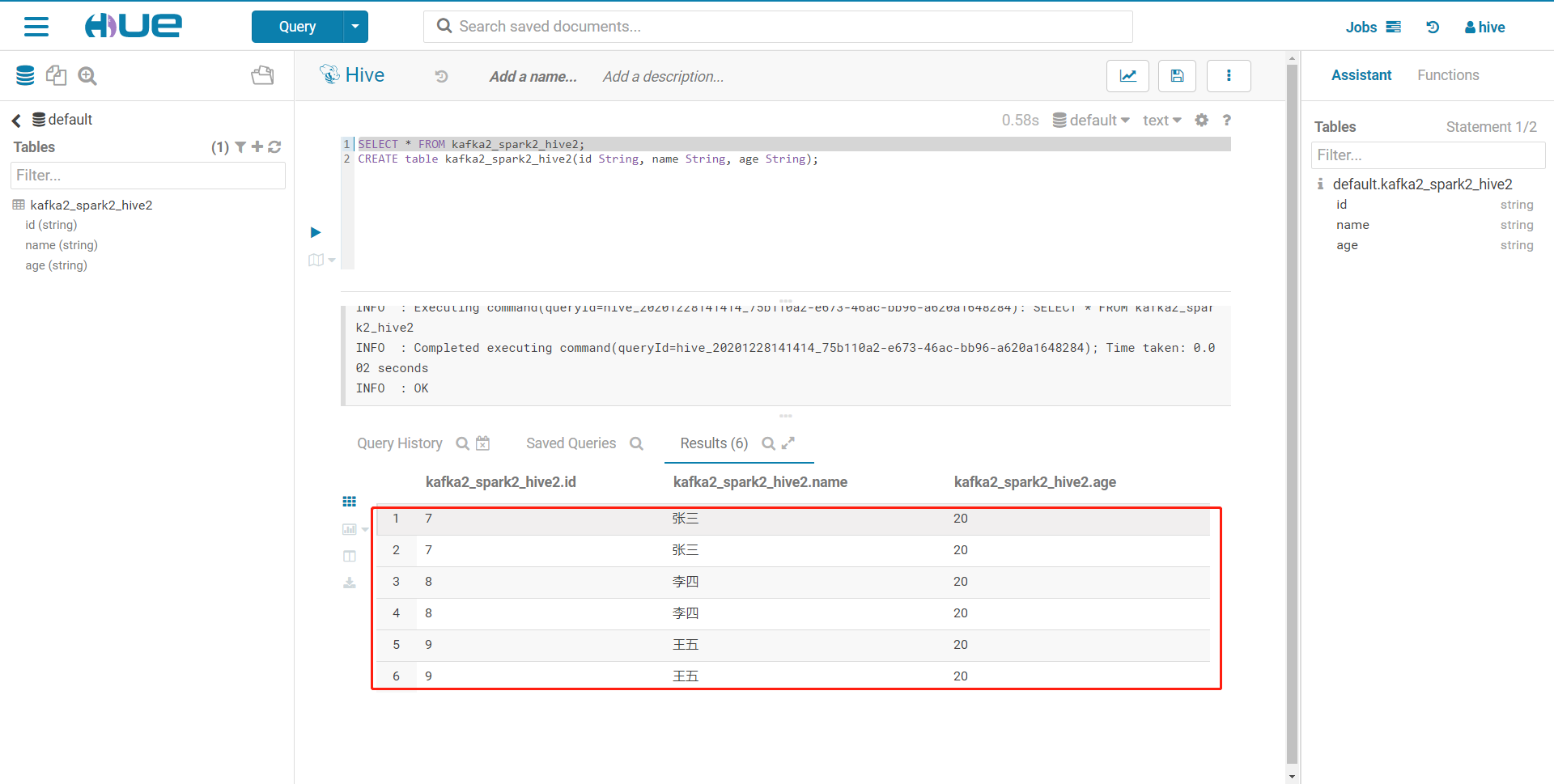Focus the left Tables filter input
The height and width of the screenshot is (784, 1554).
point(148,176)
